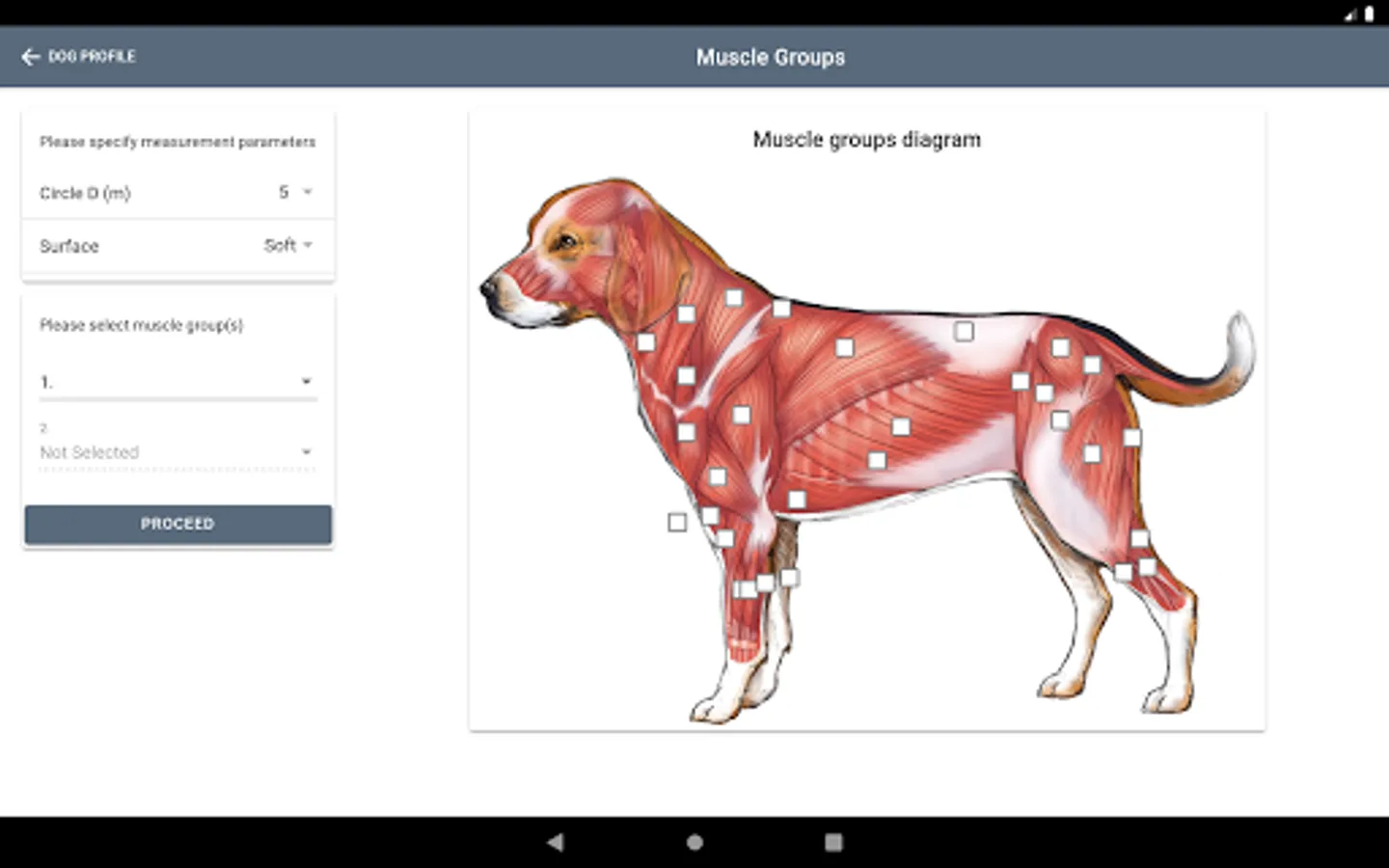Check the muscle box on the dog's back

[x=964, y=332]
